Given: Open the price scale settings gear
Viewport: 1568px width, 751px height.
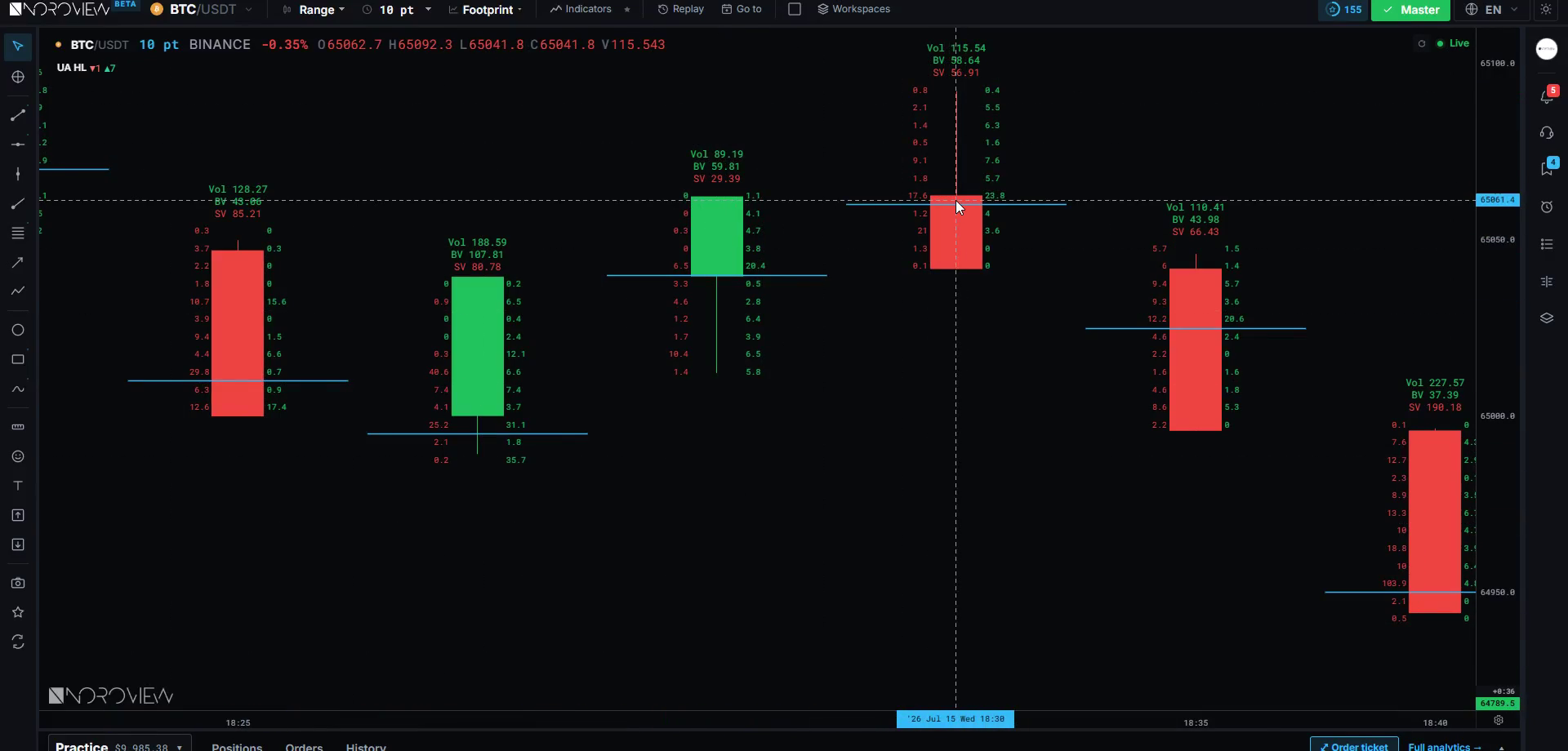Looking at the screenshot, I should pyautogui.click(x=1499, y=721).
